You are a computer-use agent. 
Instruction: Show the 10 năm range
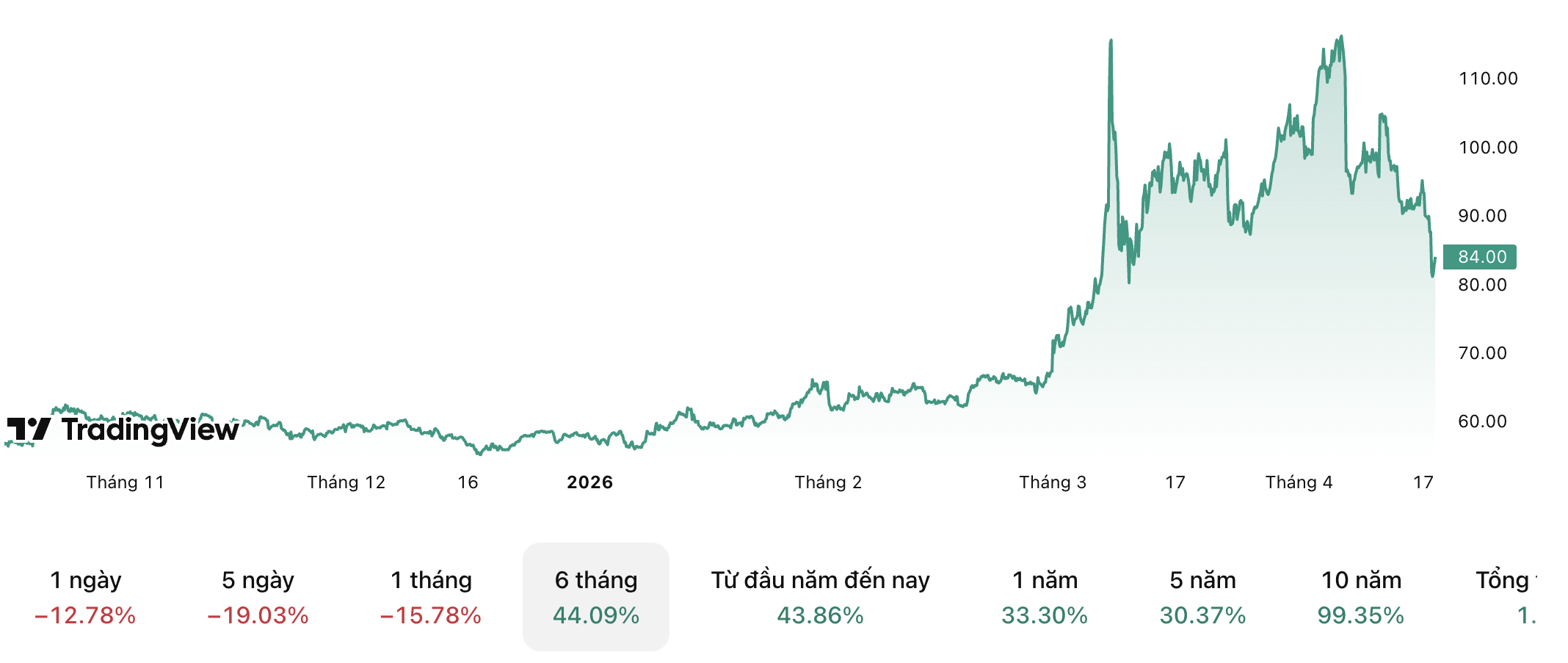[1361, 597]
